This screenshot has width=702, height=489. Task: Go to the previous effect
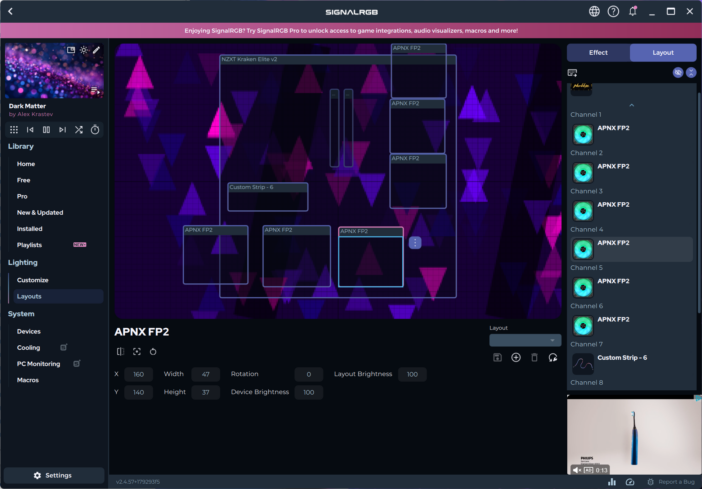click(x=30, y=130)
